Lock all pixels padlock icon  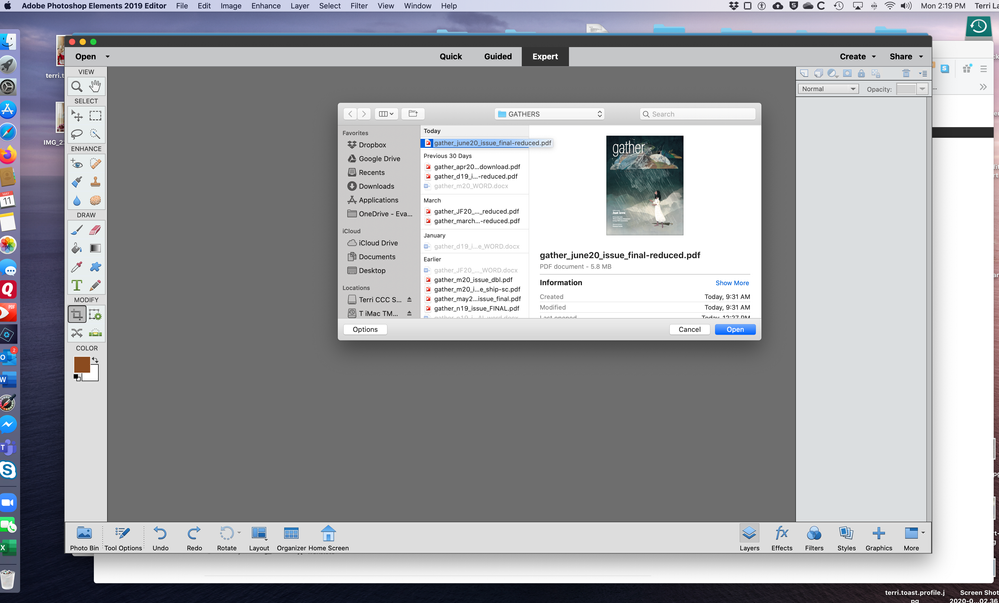click(861, 73)
